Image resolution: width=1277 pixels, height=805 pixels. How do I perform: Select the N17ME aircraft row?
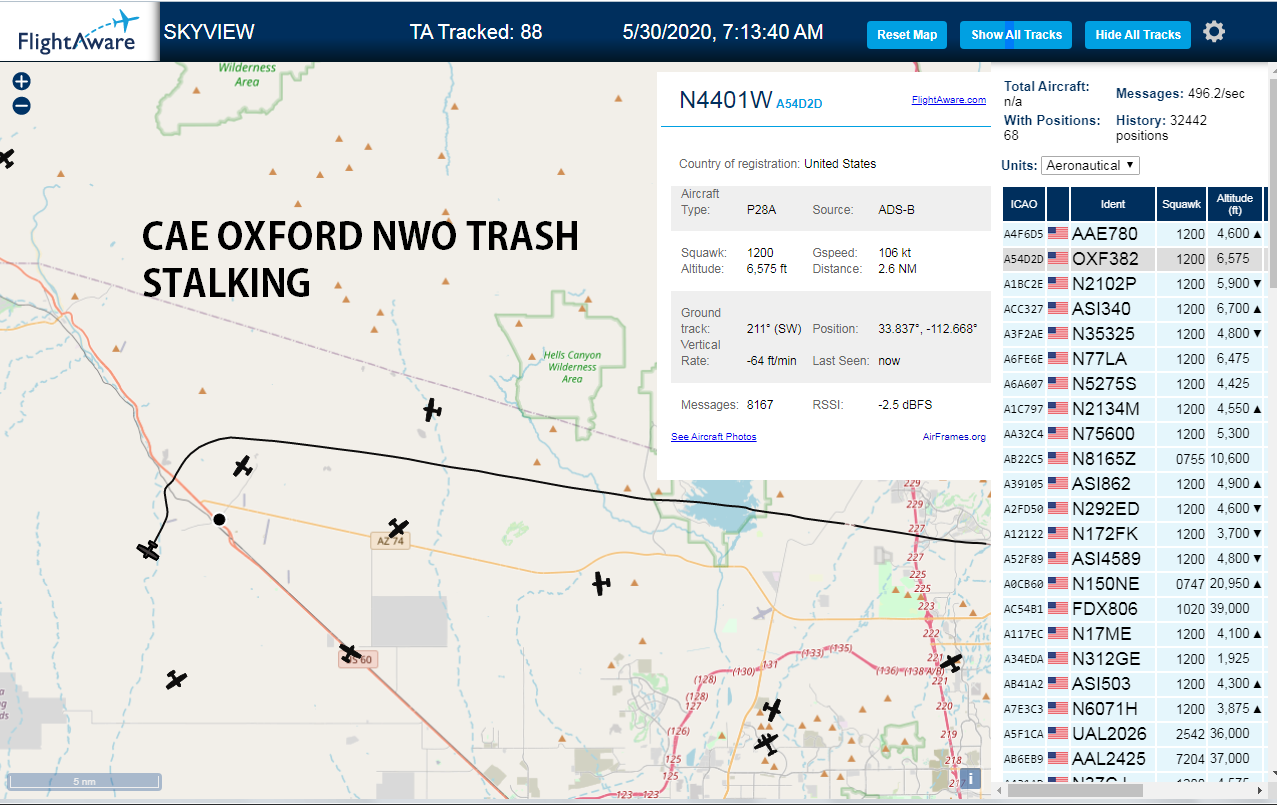1133,634
